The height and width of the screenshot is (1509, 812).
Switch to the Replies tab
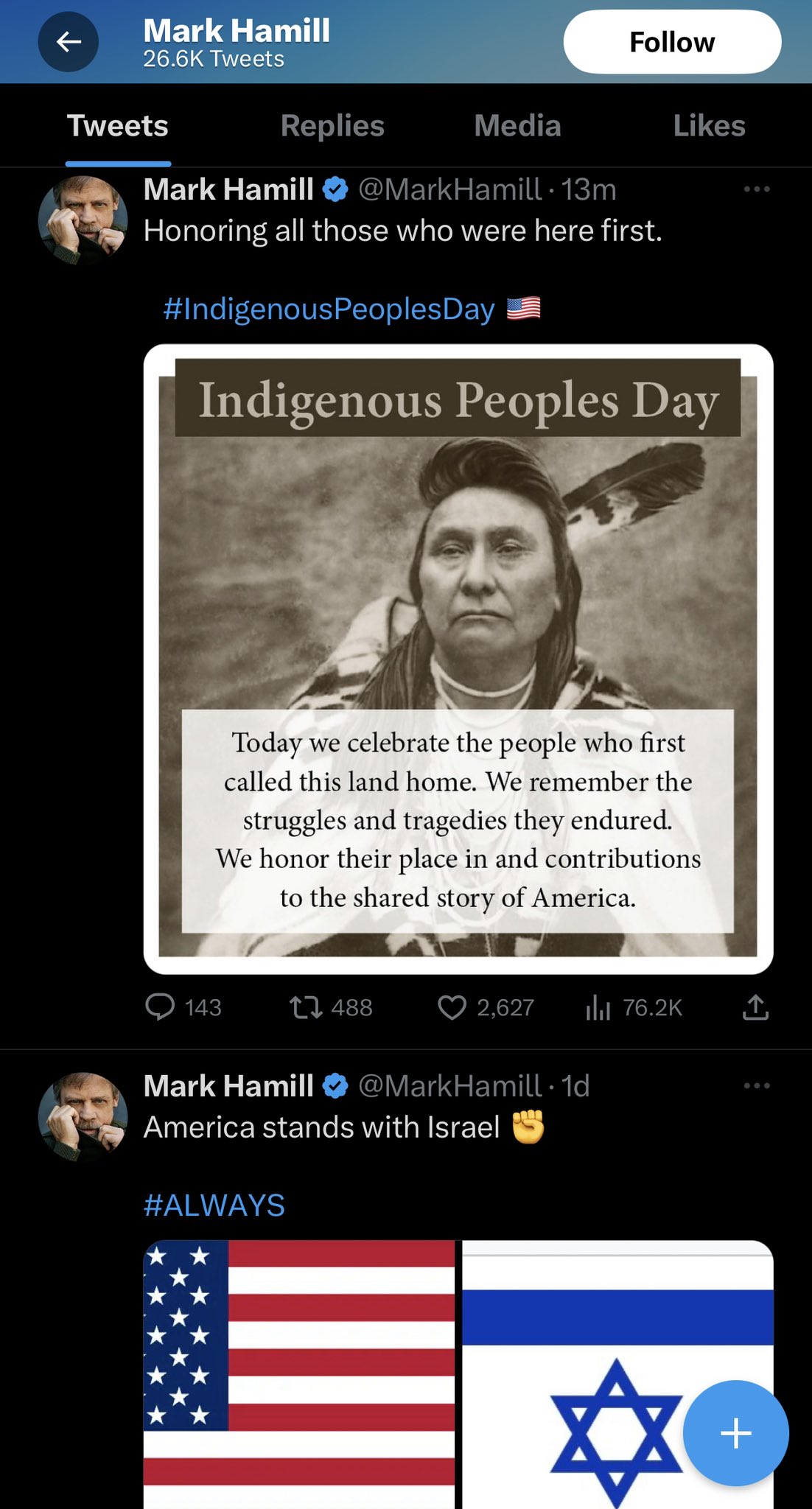click(x=332, y=126)
